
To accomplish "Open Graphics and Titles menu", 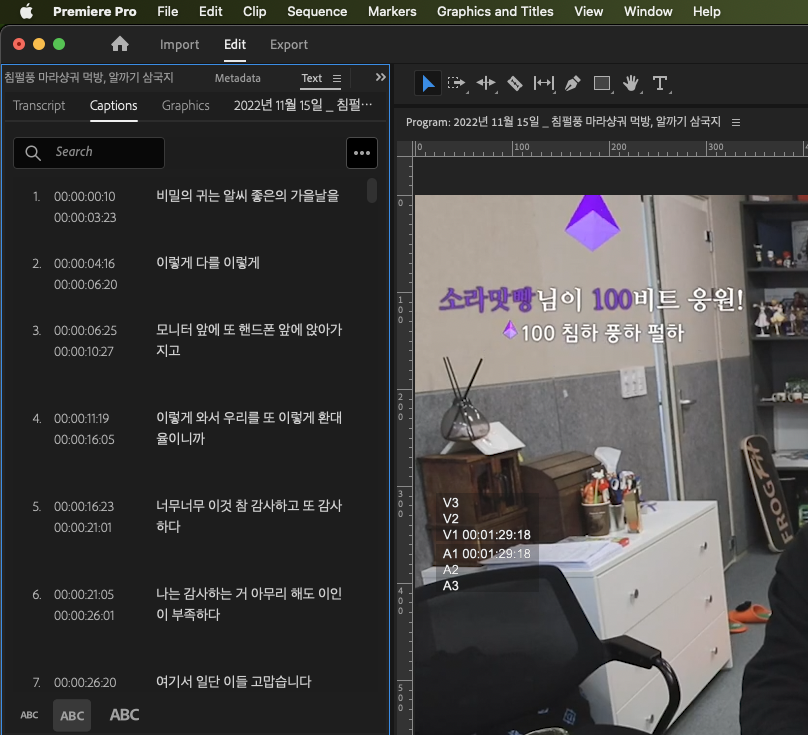I will coord(495,11).
